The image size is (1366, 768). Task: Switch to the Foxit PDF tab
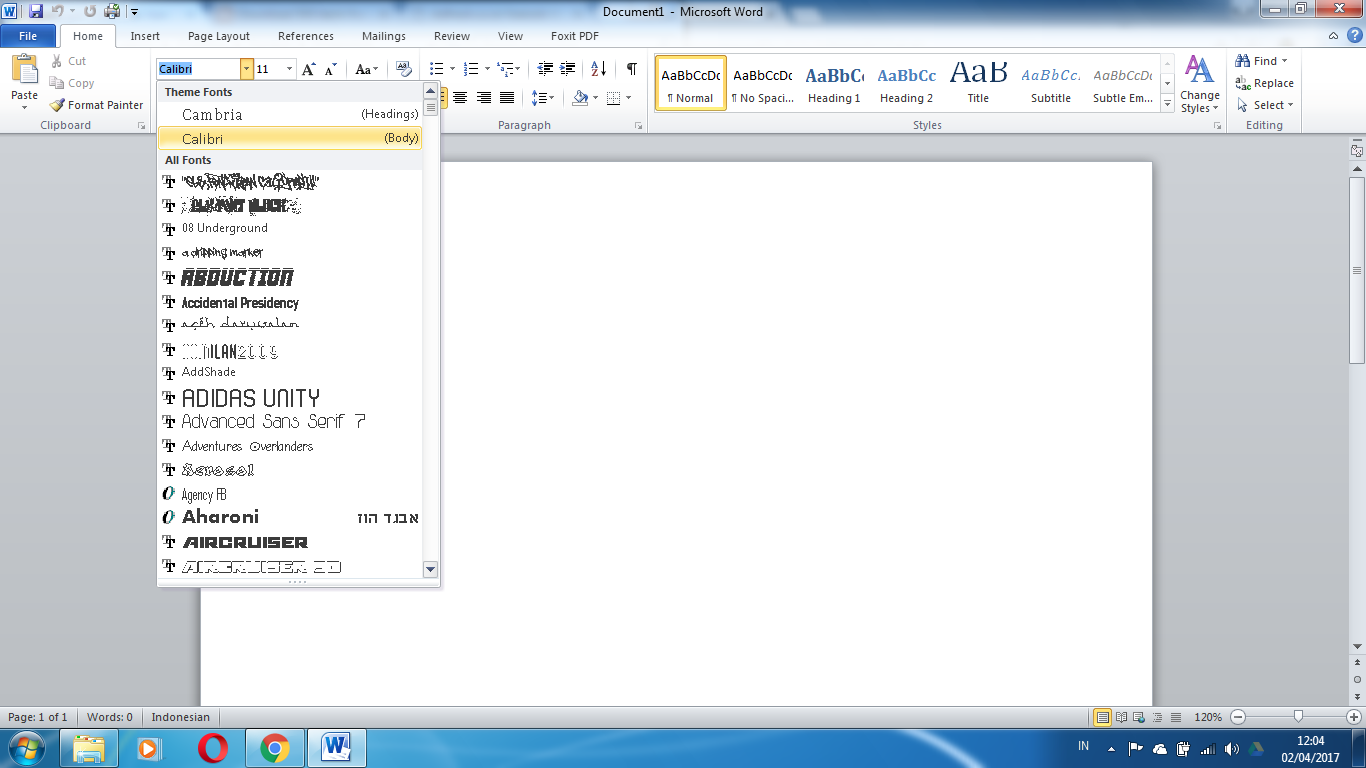(575, 36)
